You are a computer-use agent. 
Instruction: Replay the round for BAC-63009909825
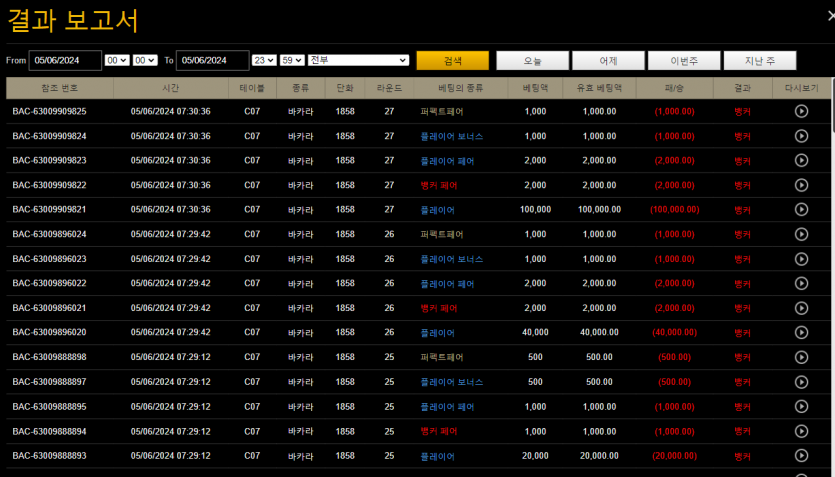point(801,111)
